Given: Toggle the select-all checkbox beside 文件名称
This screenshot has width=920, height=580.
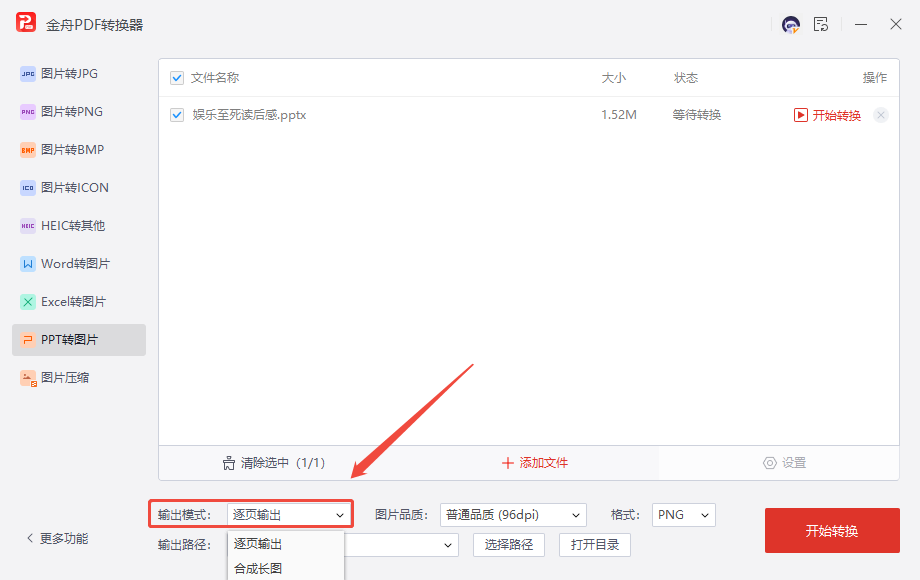Looking at the screenshot, I should 177,78.
